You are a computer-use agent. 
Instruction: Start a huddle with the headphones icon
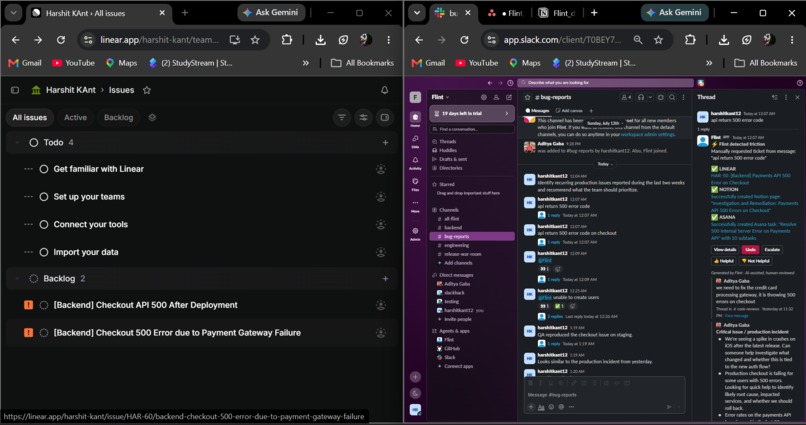coord(640,97)
